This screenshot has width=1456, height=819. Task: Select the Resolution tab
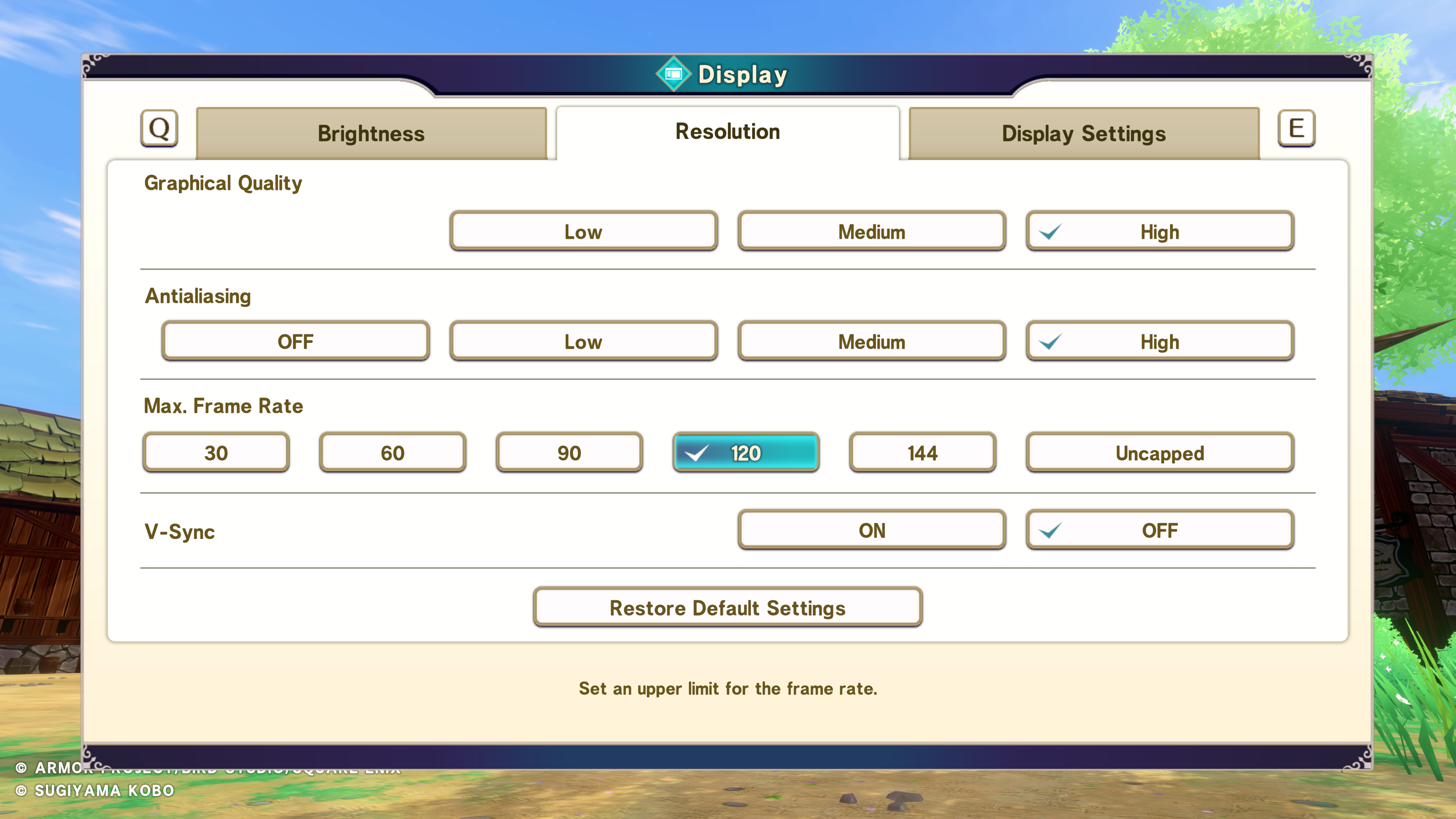tap(728, 132)
